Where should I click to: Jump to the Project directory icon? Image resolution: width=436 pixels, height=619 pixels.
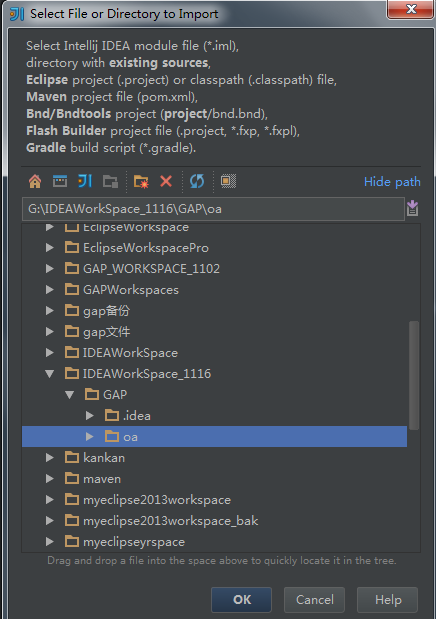point(85,181)
